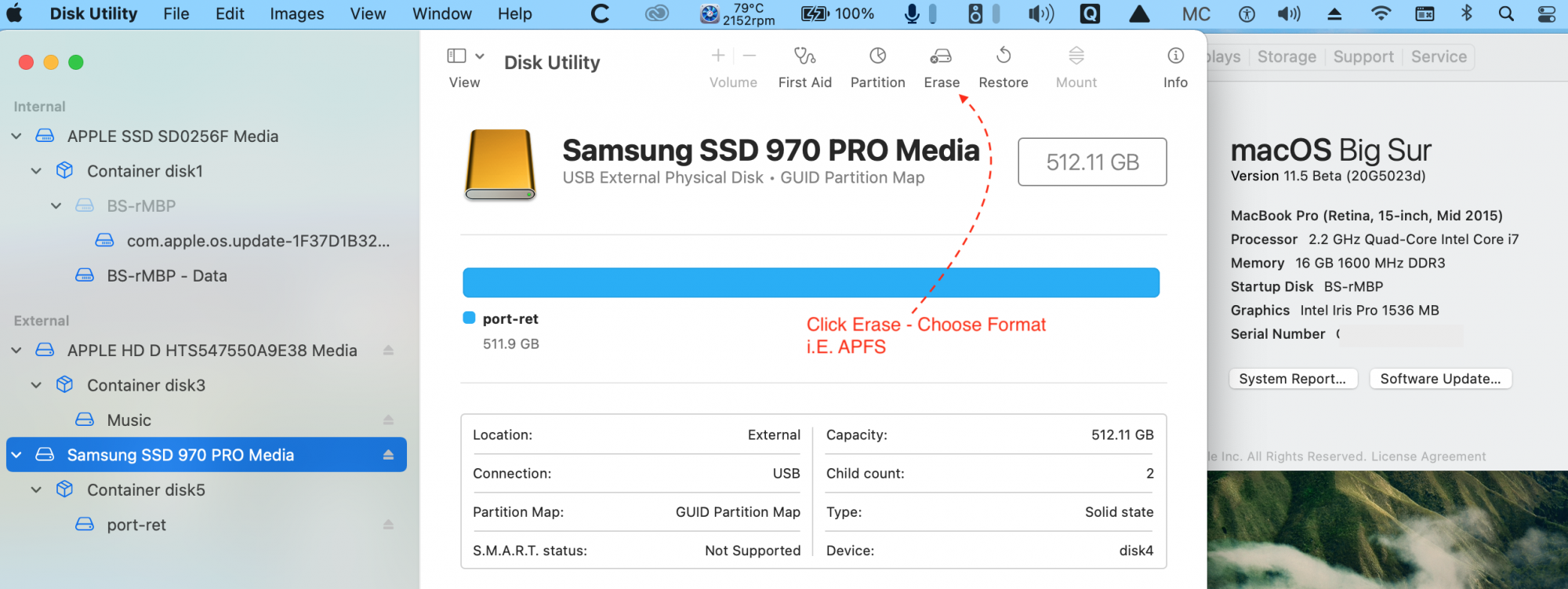Open the Wi-Fi status menu
The image size is (1568, 589).
pyautogui.click(x=1381, y=13)
